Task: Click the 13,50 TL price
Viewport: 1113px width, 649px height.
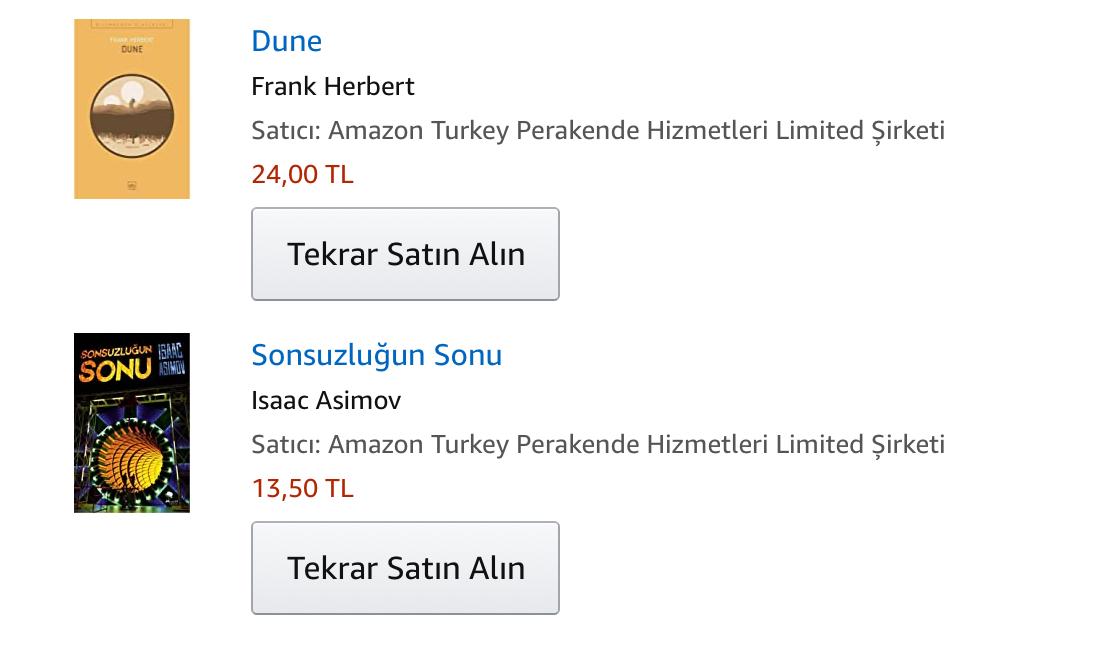Action: click(x=302, y=489)
